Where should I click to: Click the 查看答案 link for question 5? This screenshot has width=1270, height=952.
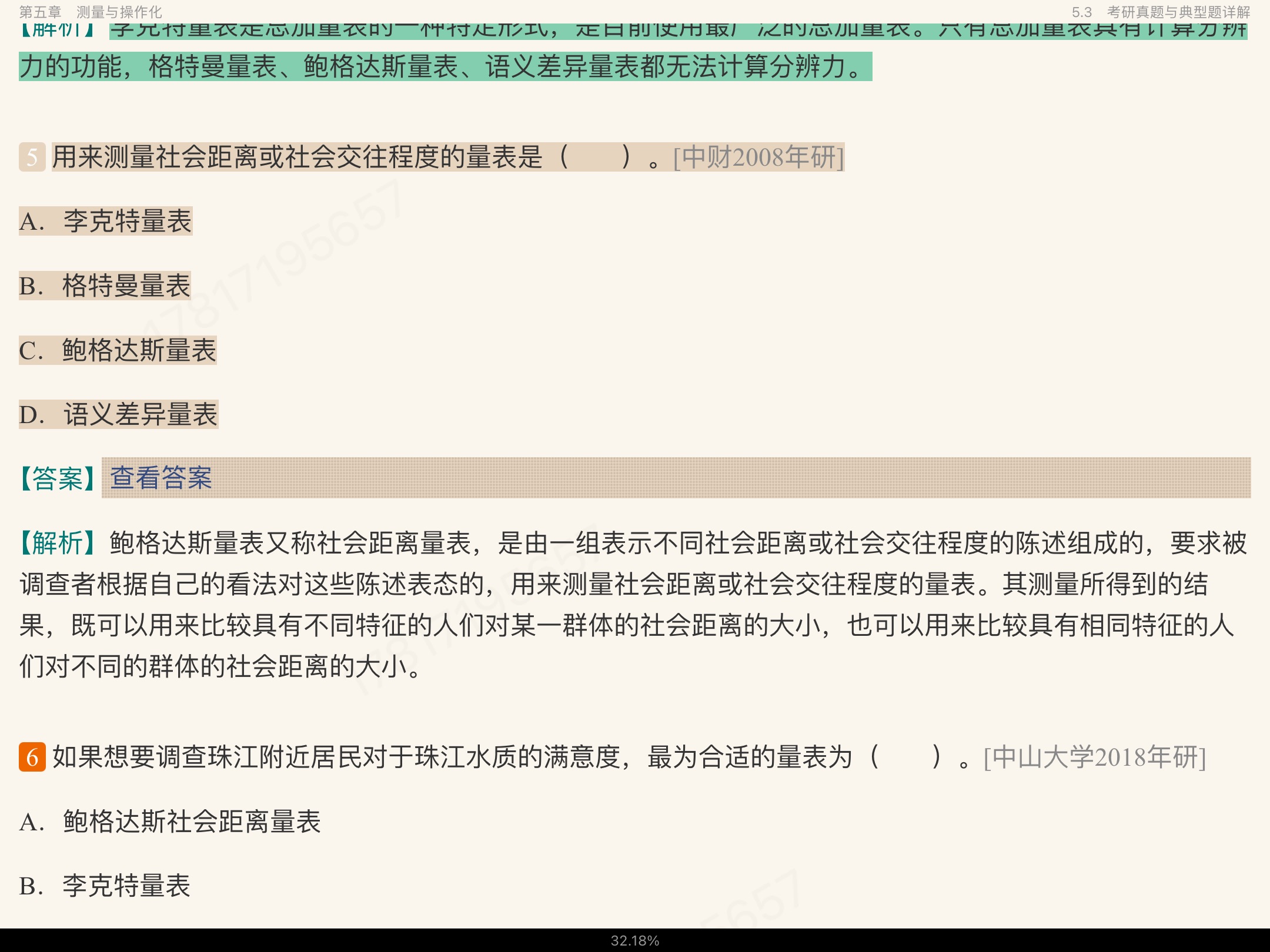(x=161, y=478)
